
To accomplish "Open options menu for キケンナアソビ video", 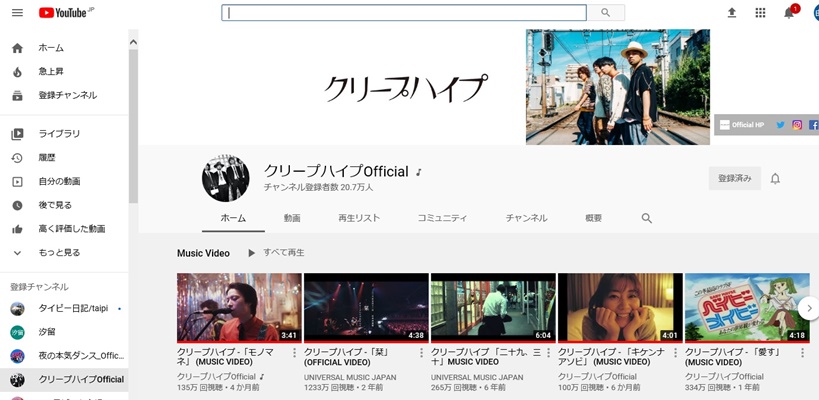I will (675, 353).
